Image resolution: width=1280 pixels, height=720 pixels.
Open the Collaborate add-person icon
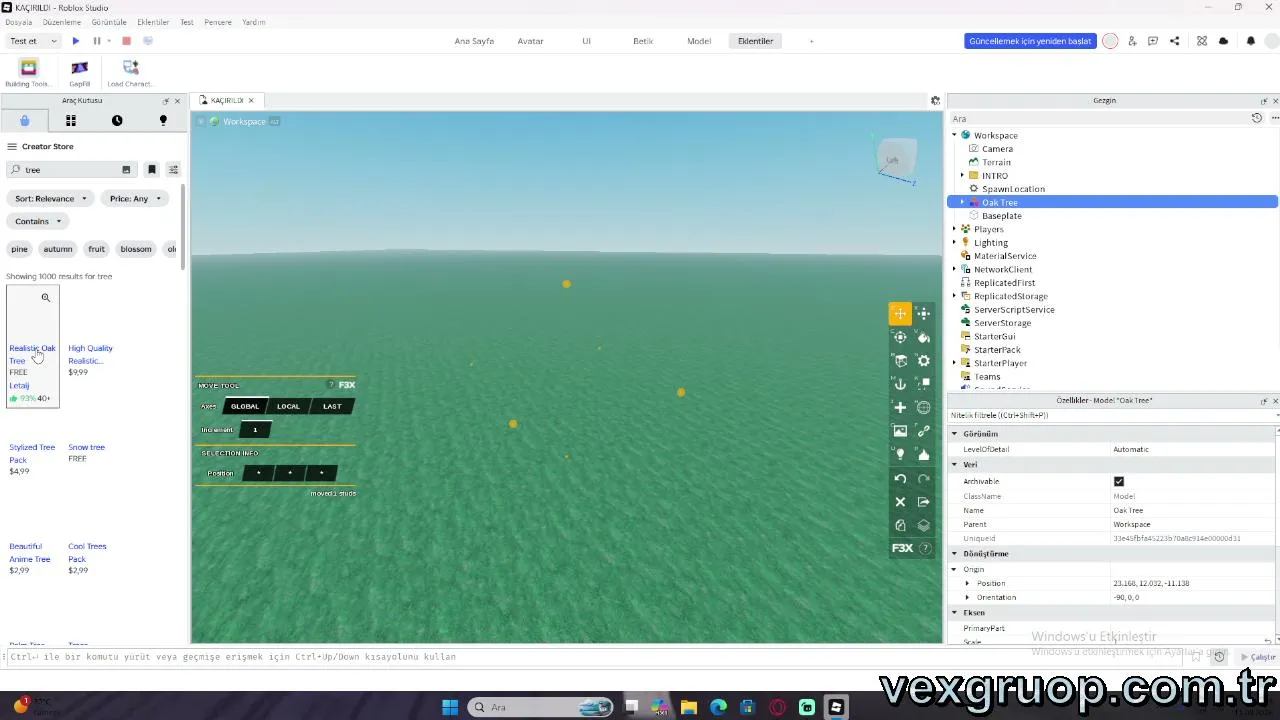coord(1132,41)
